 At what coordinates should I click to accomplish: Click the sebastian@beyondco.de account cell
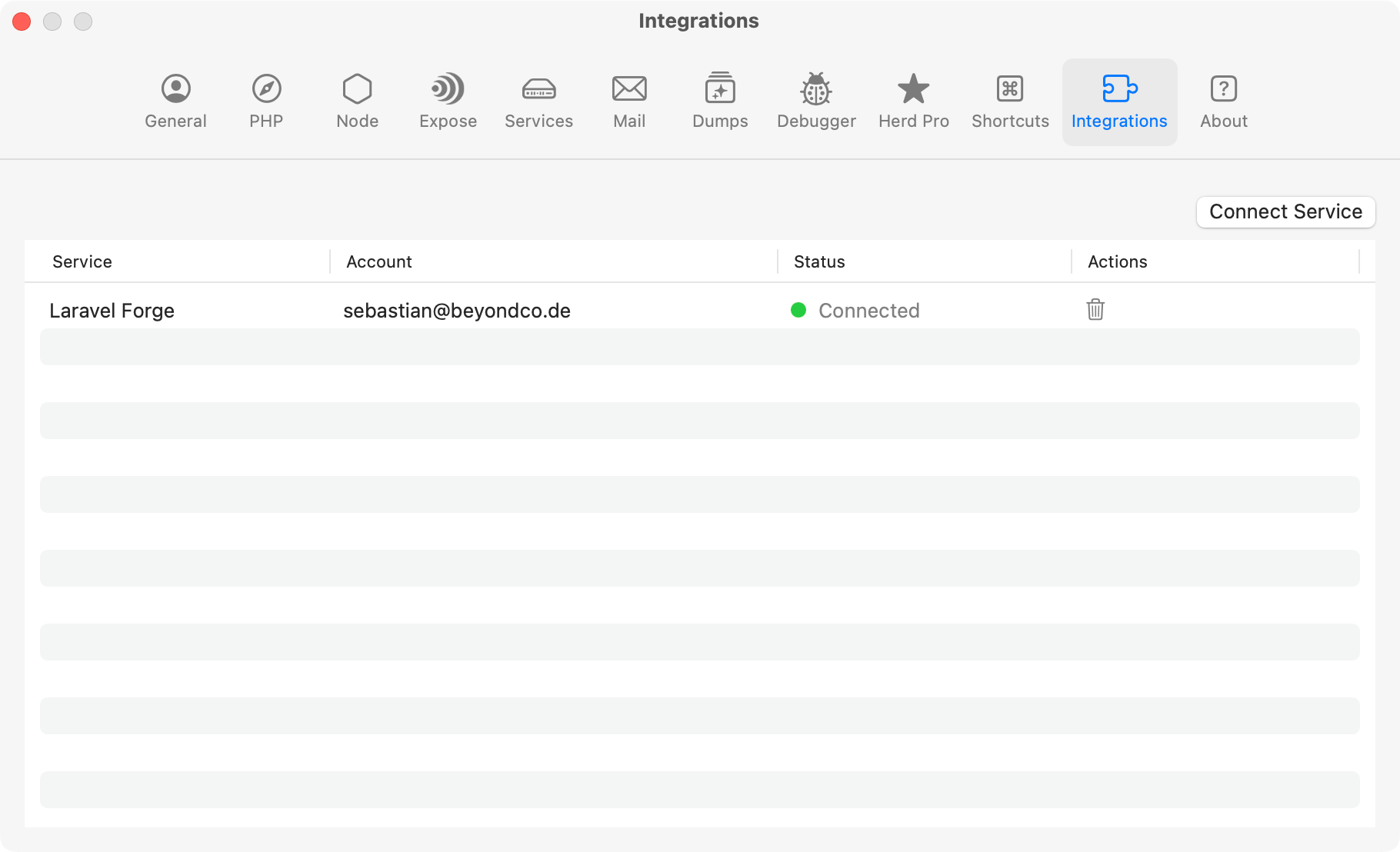point(457,311)
